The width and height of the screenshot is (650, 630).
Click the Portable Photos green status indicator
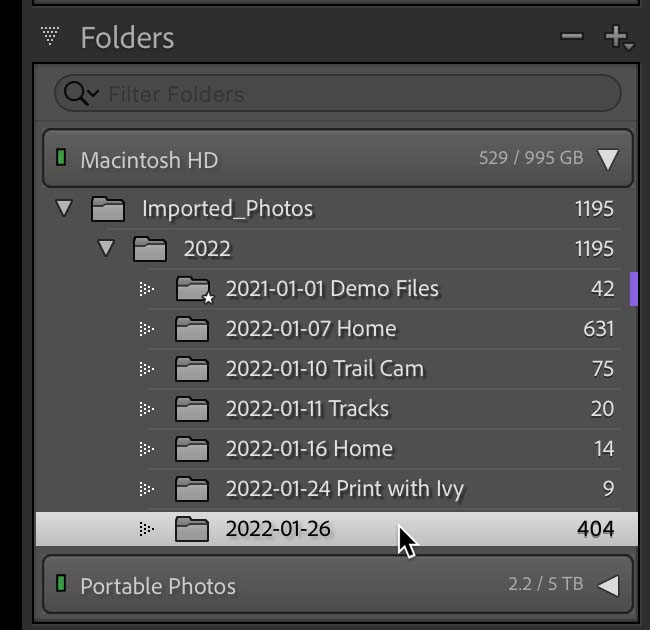coord(61,584)
